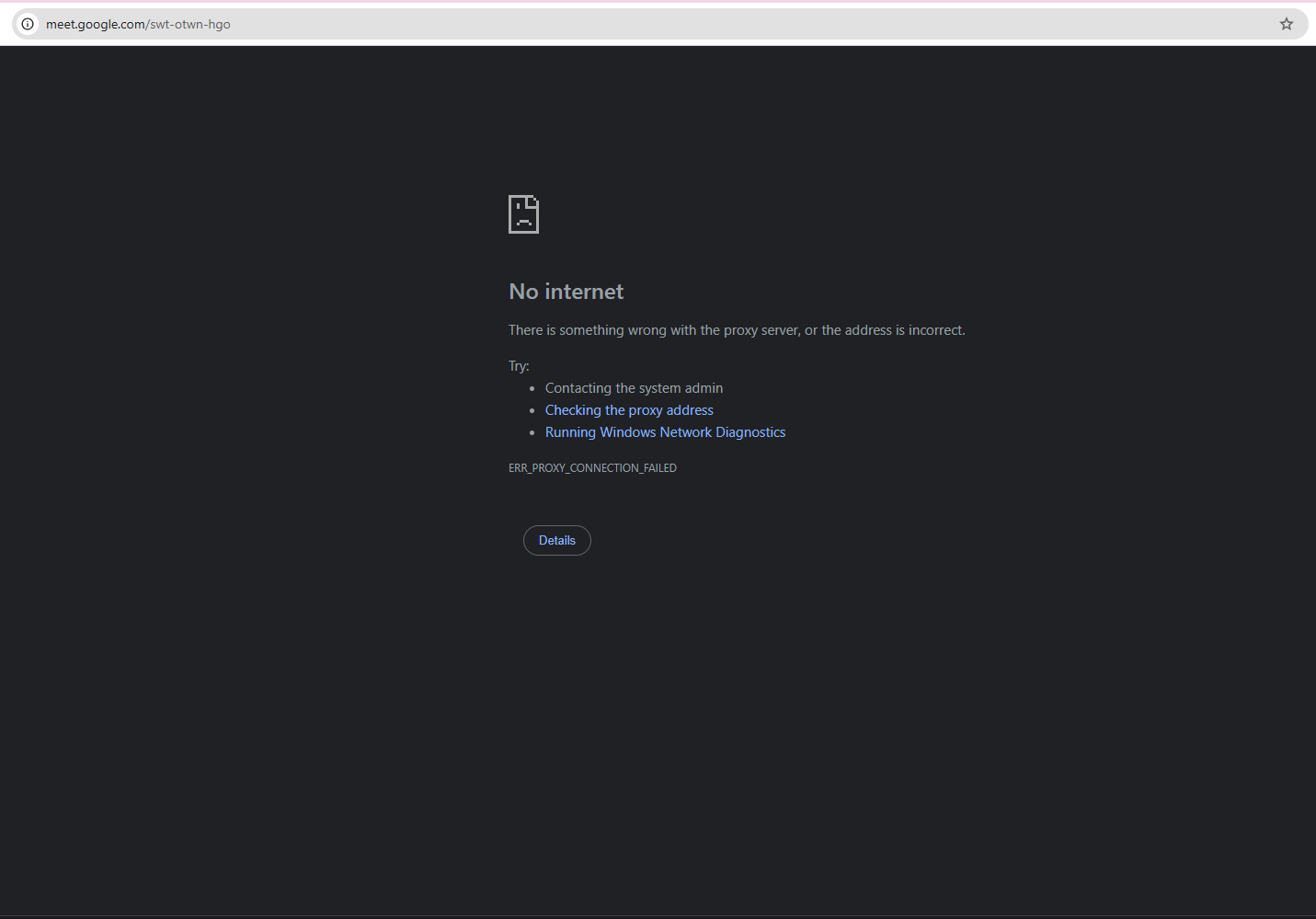This screenshot has width=1316, height=919.
Task: Click the word internet in the heading
Action: pyautogui.click(x=585, y=292)
